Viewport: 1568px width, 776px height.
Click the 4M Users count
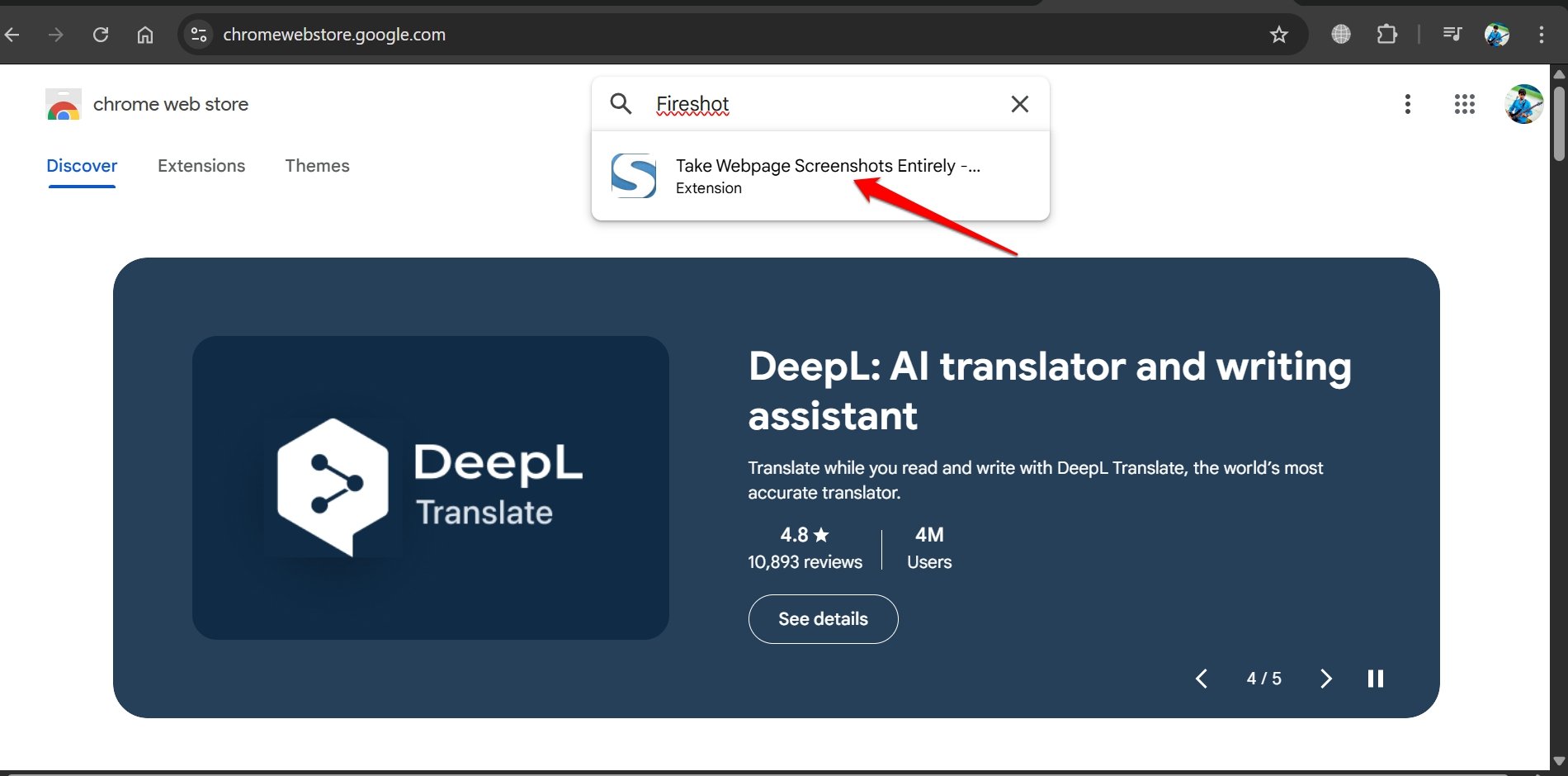click(929, 548)
